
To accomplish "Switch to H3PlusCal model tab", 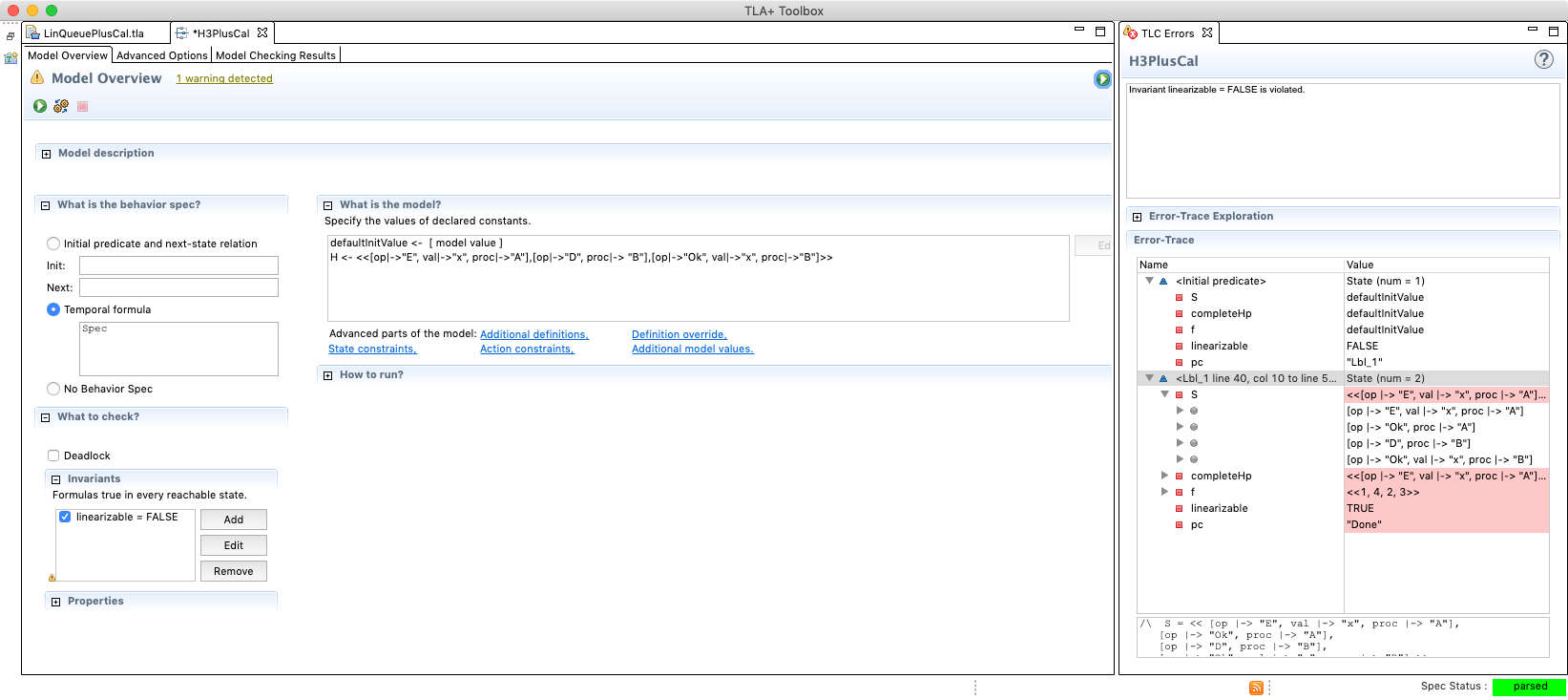I will tap(220, 33).
